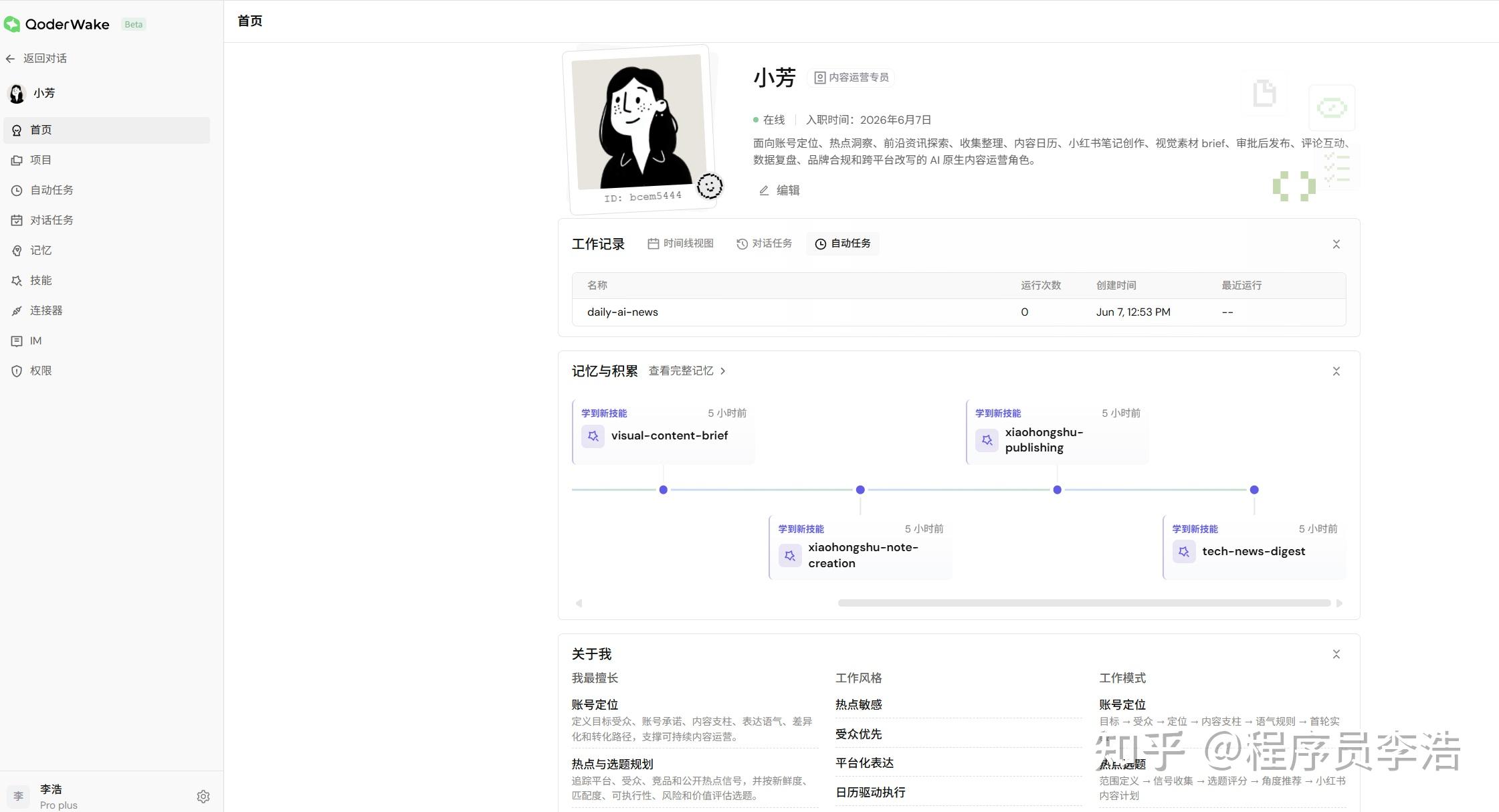Click the memory timeline horizontal scrollbar

[1084, 603]
